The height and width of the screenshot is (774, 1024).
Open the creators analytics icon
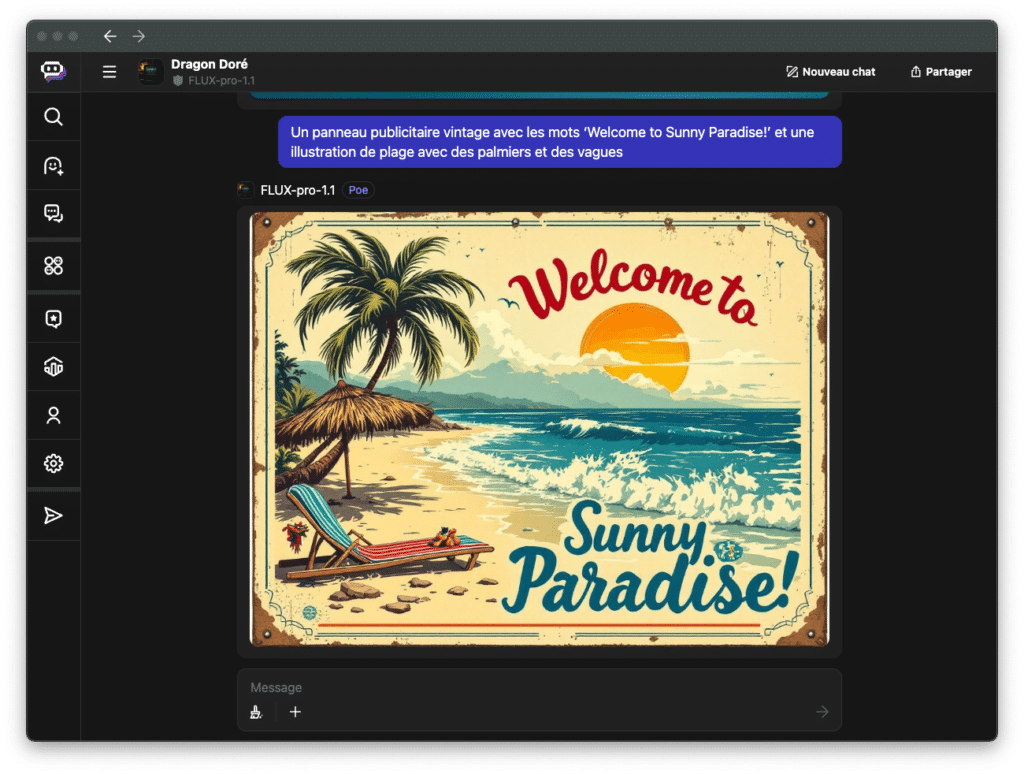[x=54, y=367]
